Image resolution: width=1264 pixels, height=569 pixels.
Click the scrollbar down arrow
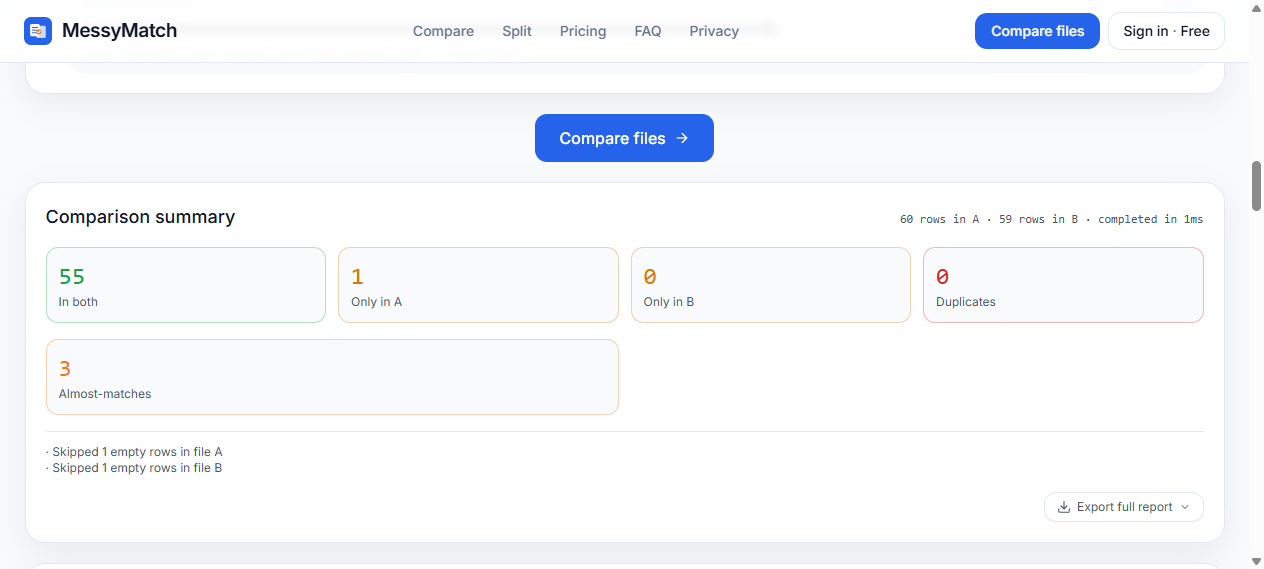point(1257,561)
